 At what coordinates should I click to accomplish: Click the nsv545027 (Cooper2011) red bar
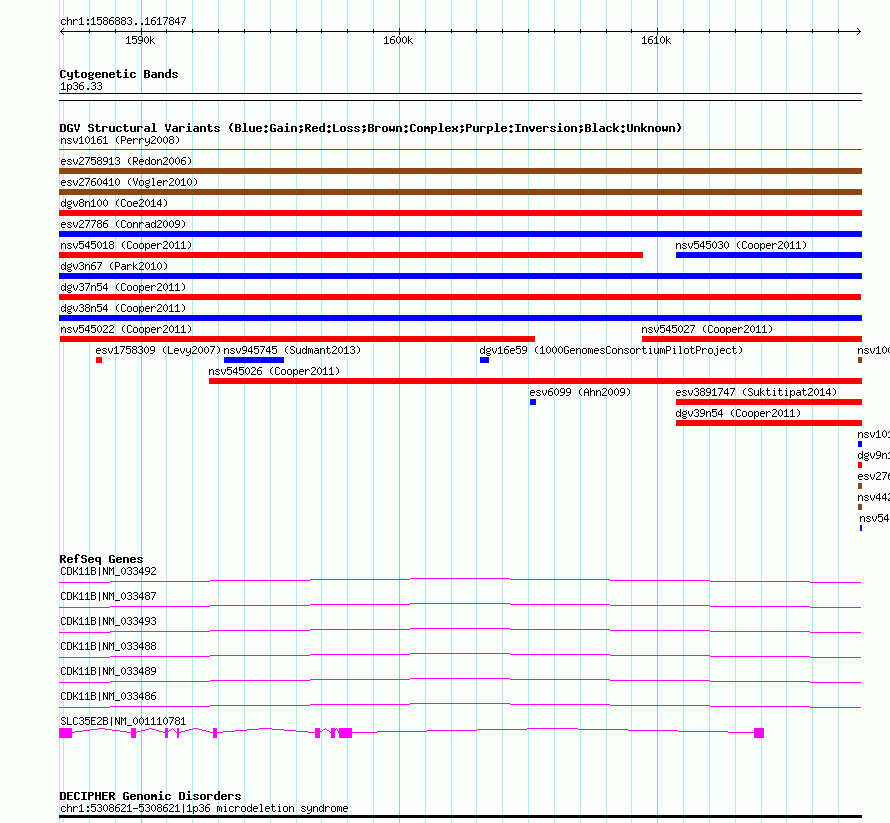752,339
